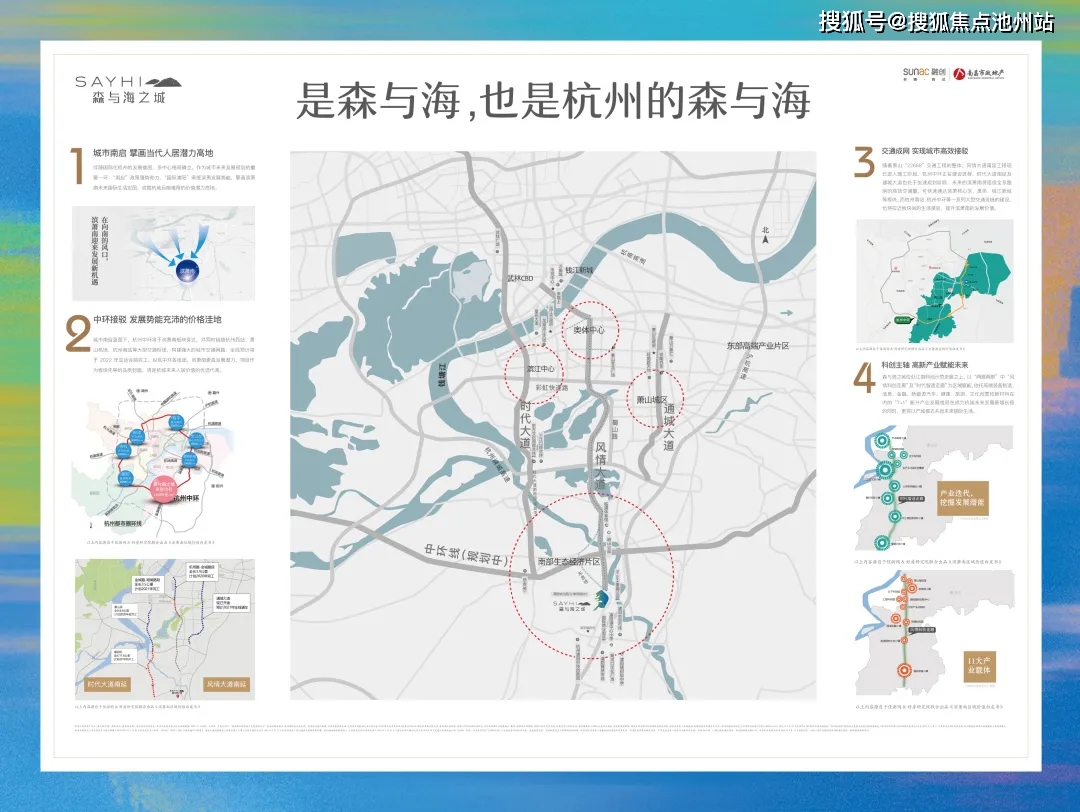Image resolution: width=1080 pixels, height=812 pixels.
Task: Click the large number 3 section marker
Action: pos(864,163)
